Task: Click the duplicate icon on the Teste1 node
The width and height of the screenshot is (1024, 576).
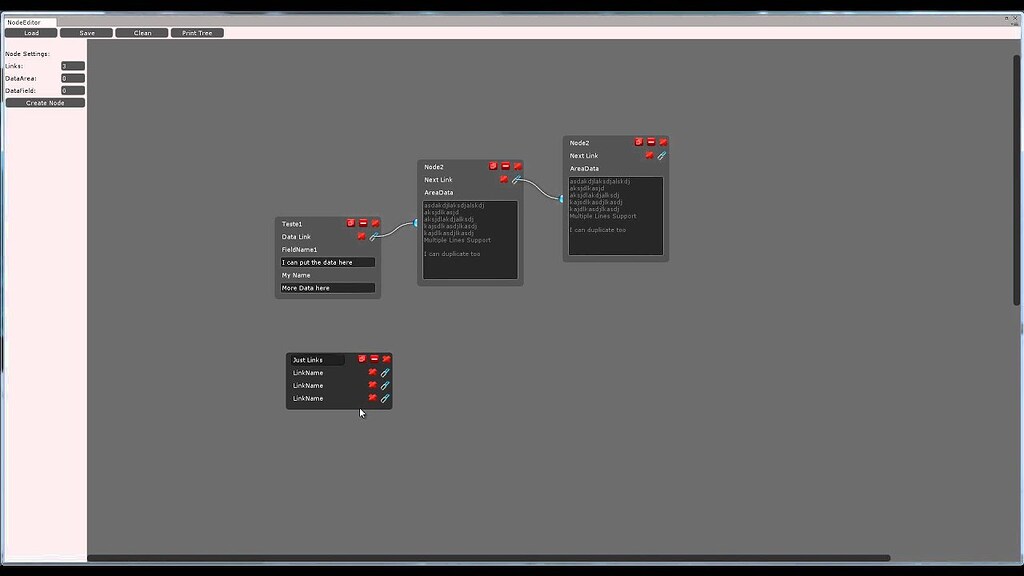Action: tap(350, 223)
